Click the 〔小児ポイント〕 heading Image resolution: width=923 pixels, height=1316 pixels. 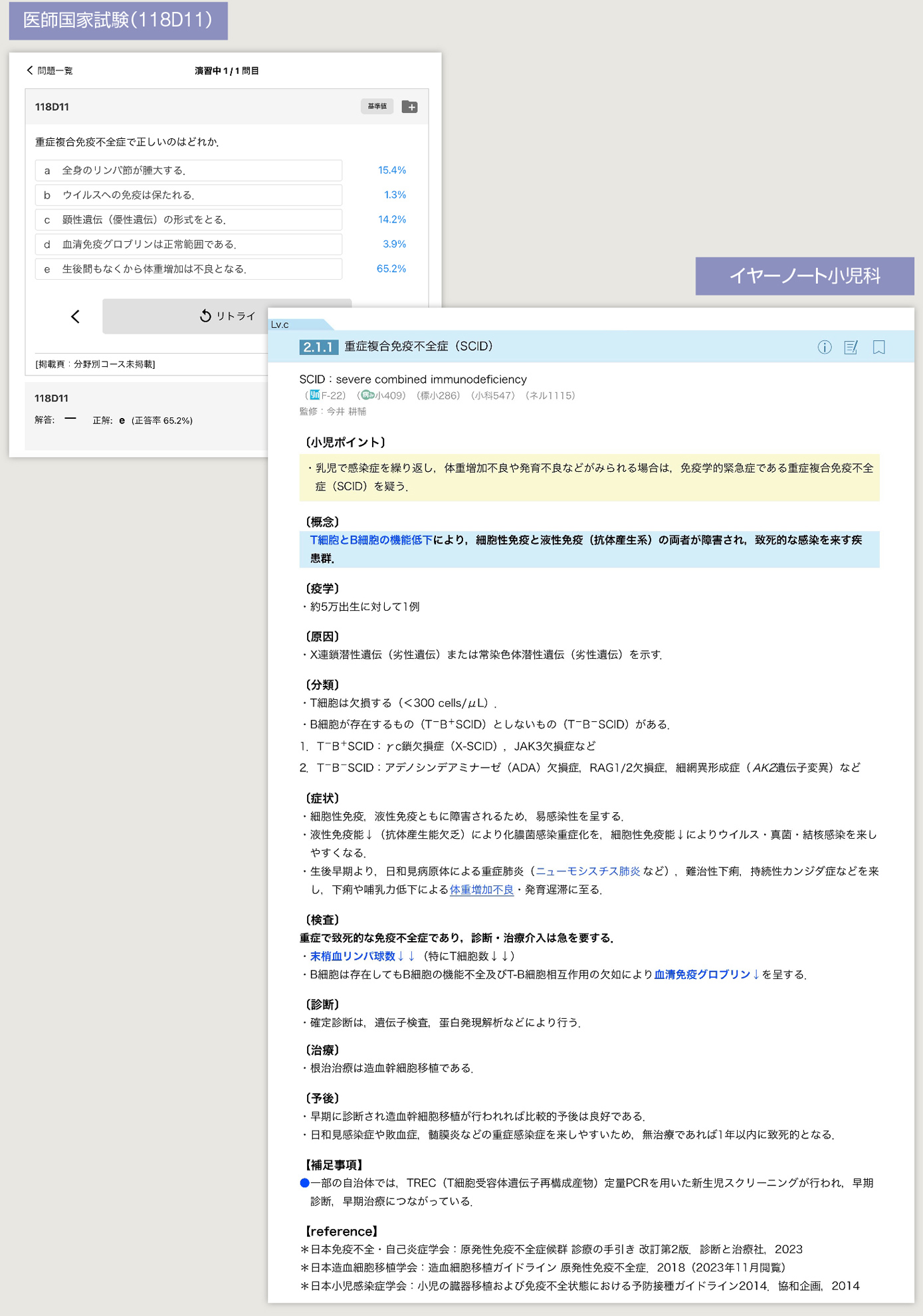pyautogui.click(x=344, y=443)
